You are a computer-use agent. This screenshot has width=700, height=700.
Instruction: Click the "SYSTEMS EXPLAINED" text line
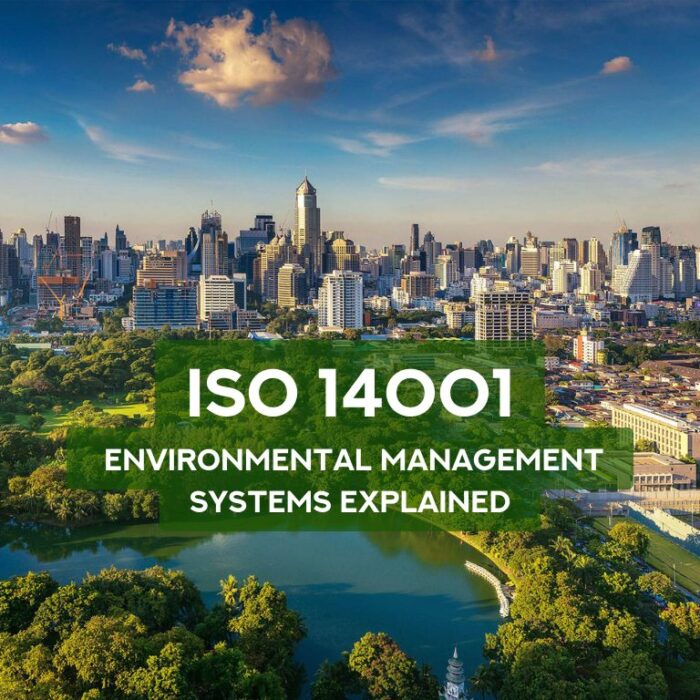click(350, 501)
